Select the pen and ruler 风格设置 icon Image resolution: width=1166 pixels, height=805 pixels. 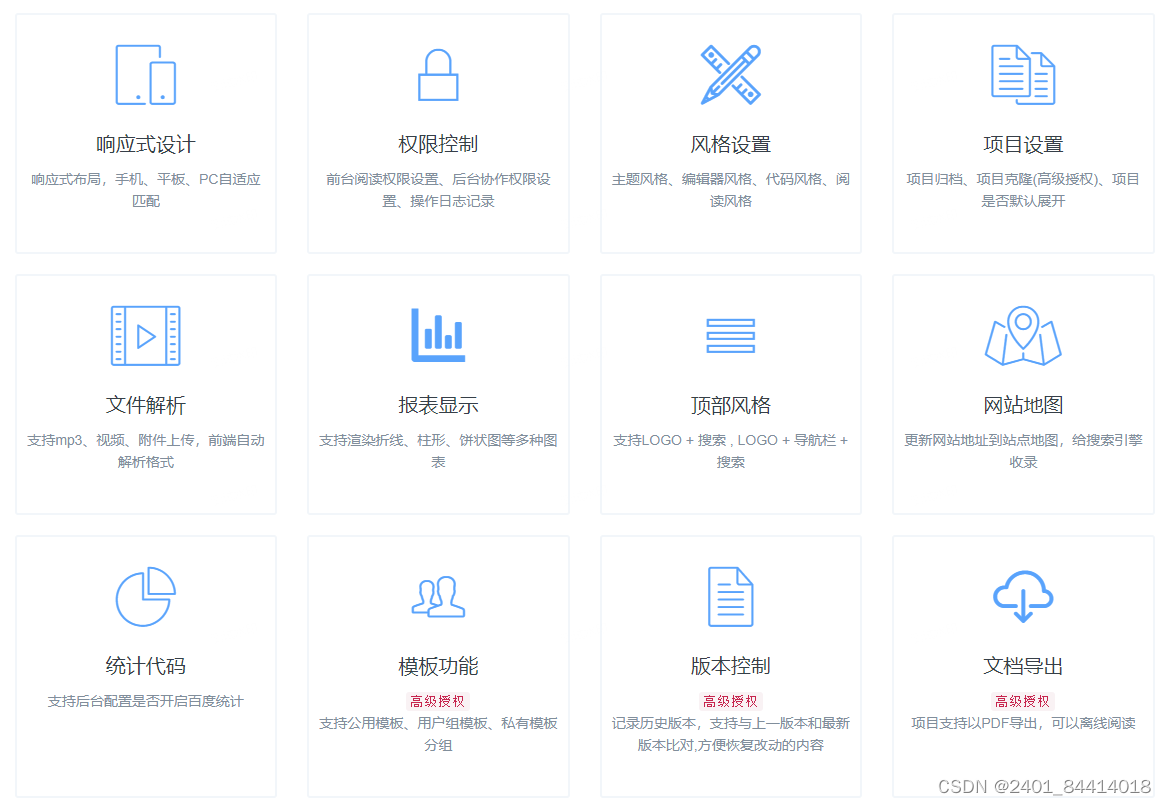pos(730,74)
